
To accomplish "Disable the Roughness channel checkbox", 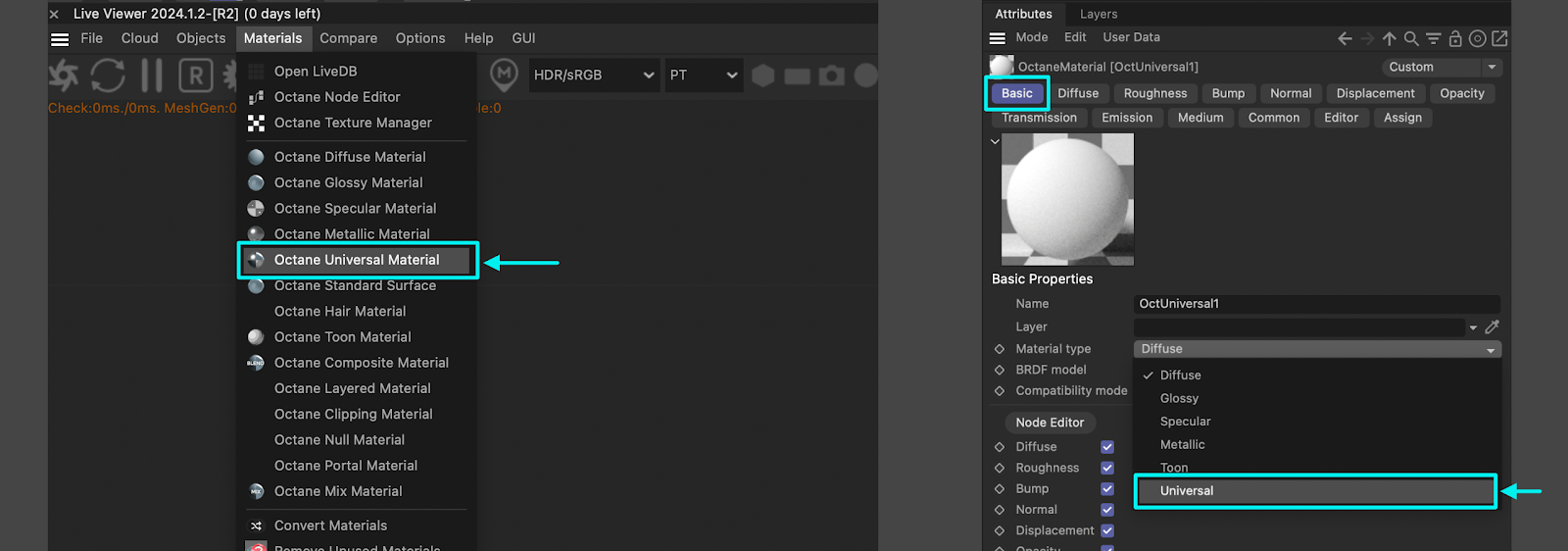I will (1107, 469).
